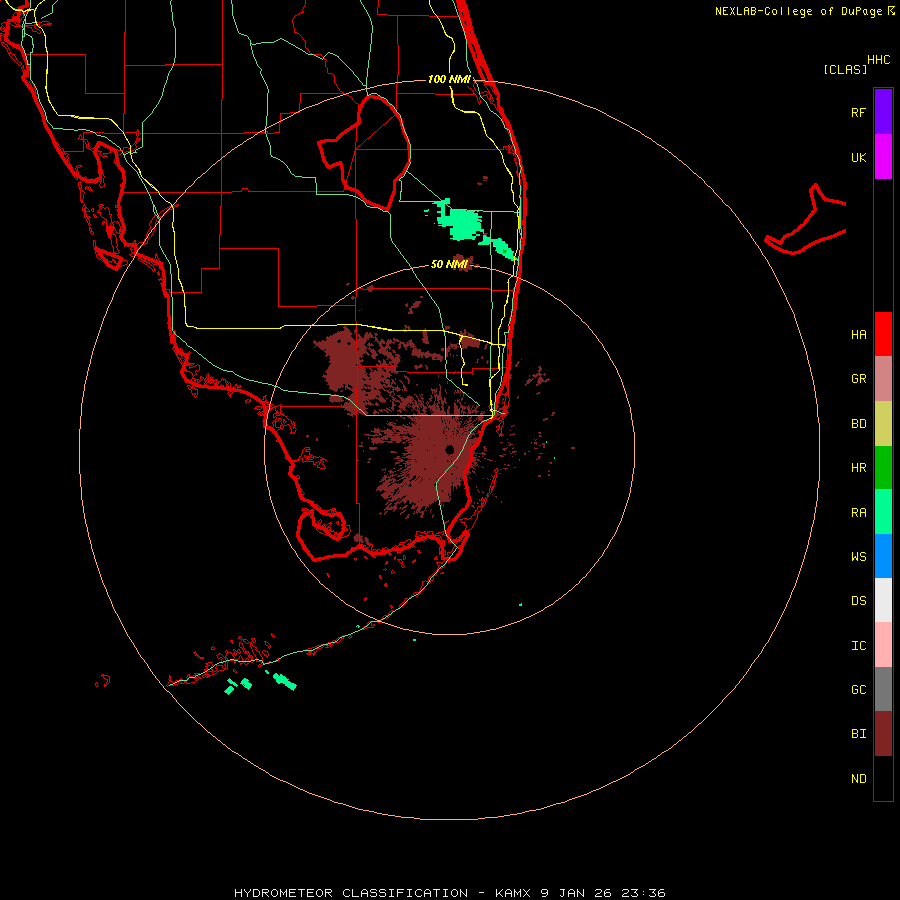The image size is (900, 900).
Task: Click the '100 NMI' range ring label
Action: click(x=449, y=79)
